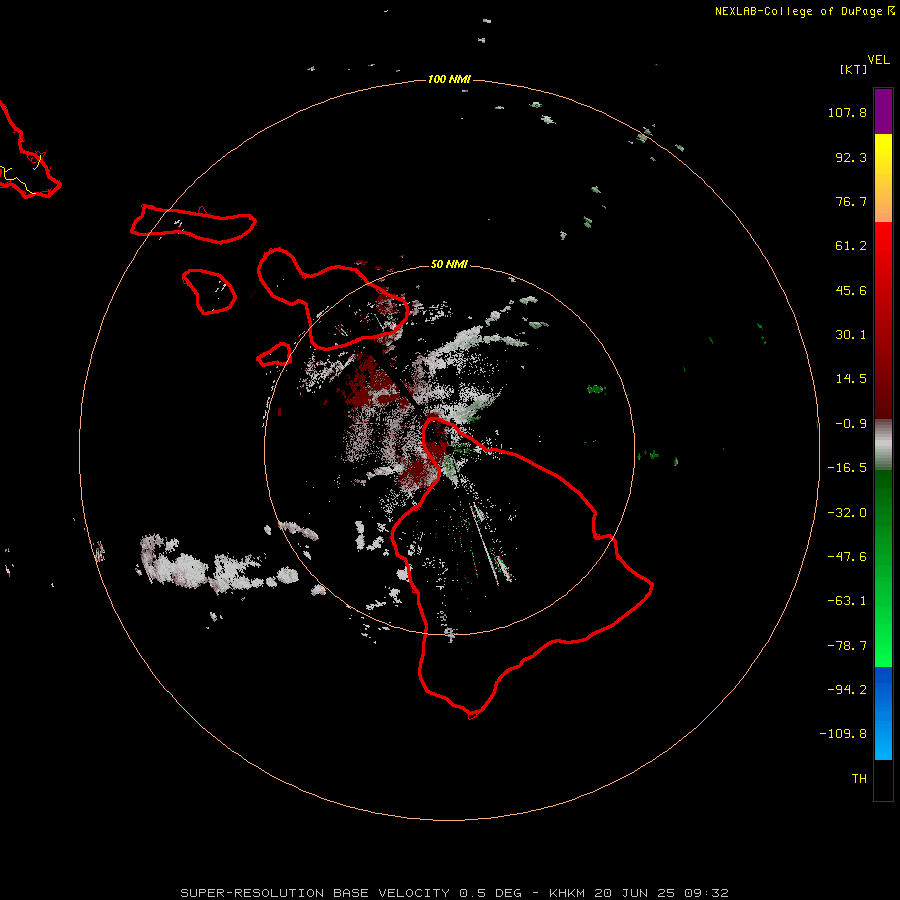Click the 45.6 velocity scale value
The height and width of the screenshot is (900, 900).
click(851, 290)
